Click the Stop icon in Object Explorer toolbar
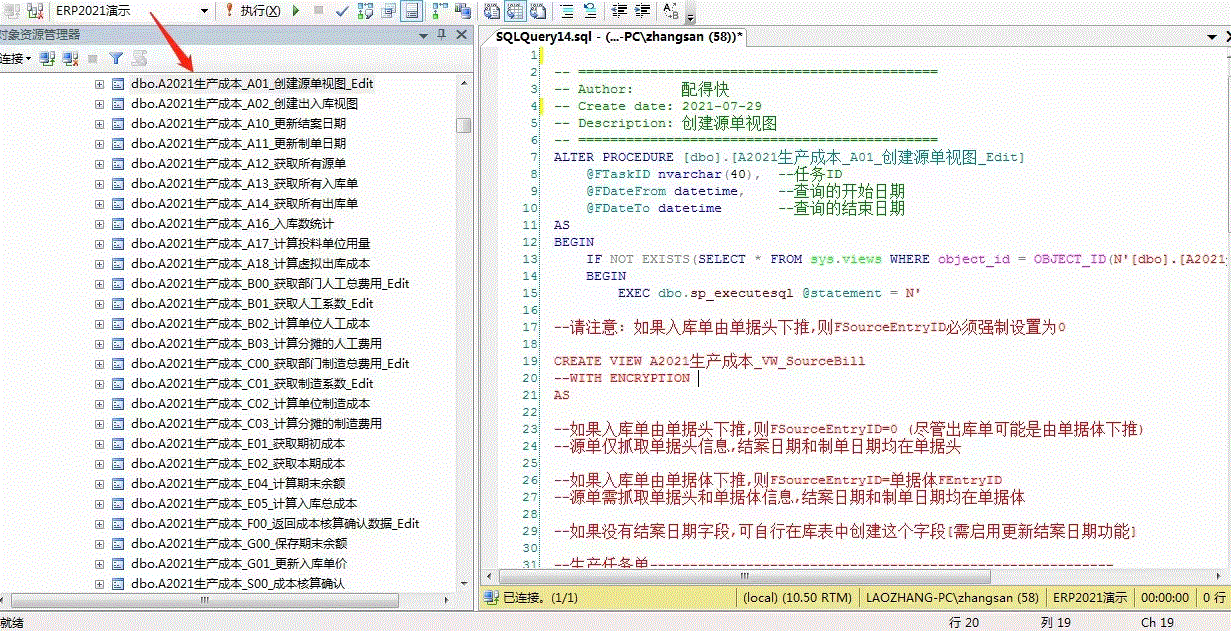 93,59
